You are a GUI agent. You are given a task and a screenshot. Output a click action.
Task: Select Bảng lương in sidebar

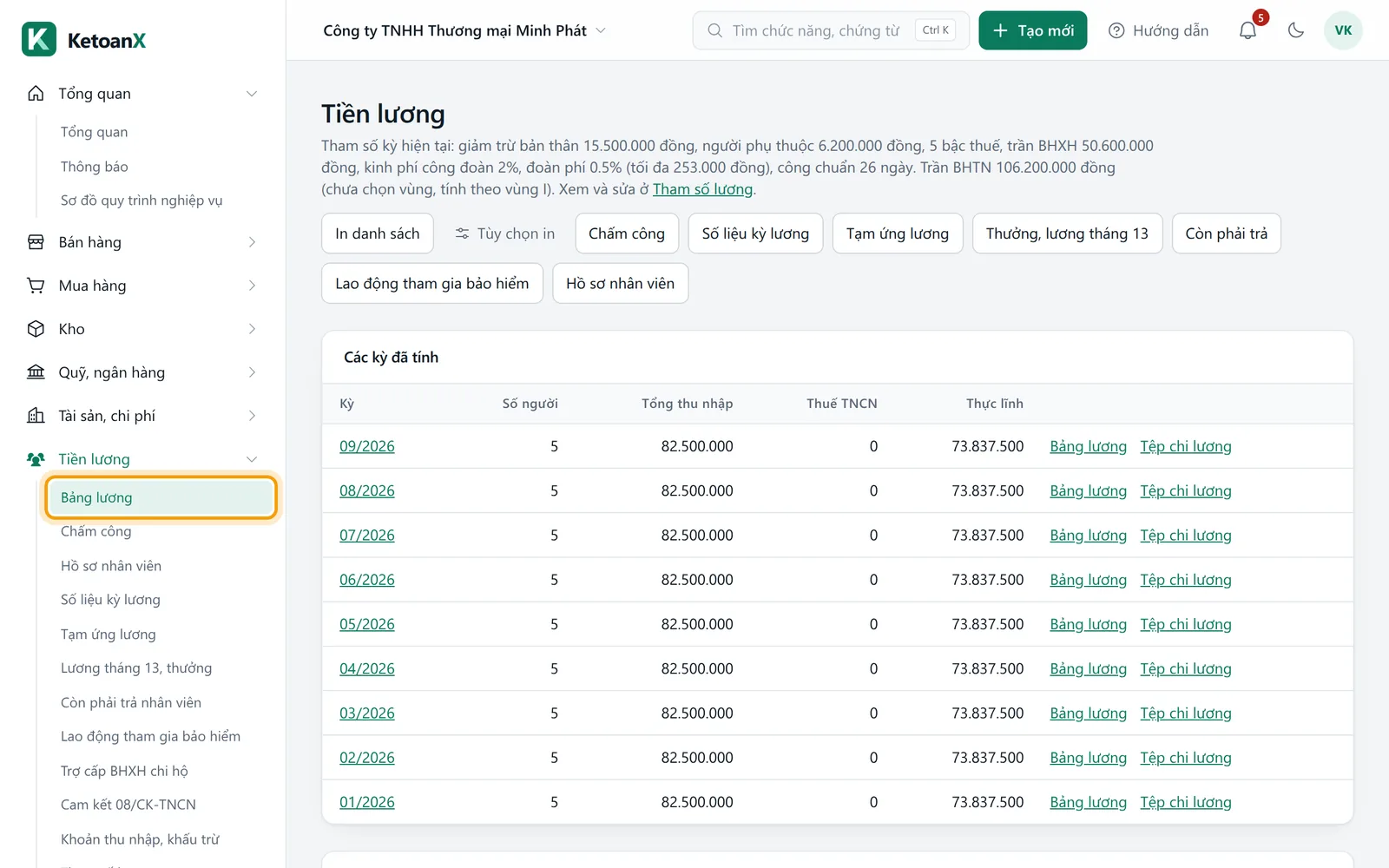(x=161, y=497)
